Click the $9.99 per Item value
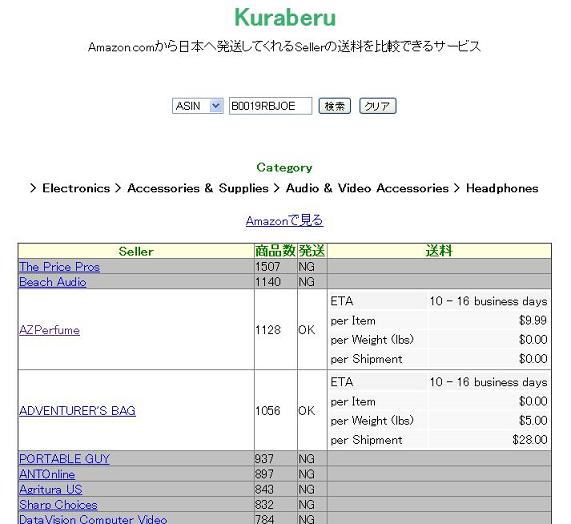Screen dimensions: 571x524 click(533, 320)
